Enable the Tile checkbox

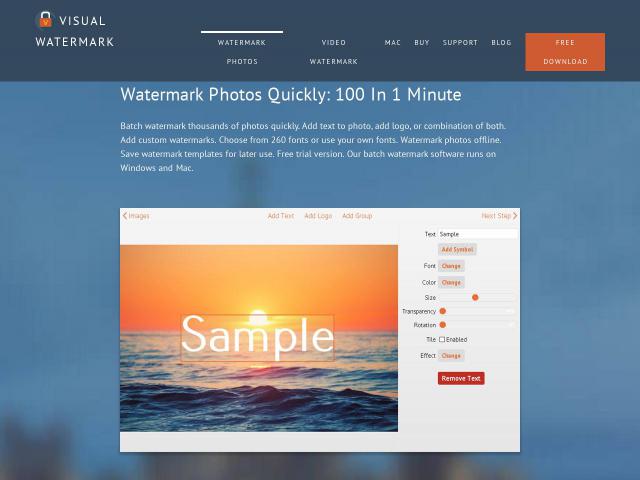click(x=442, y=339)
